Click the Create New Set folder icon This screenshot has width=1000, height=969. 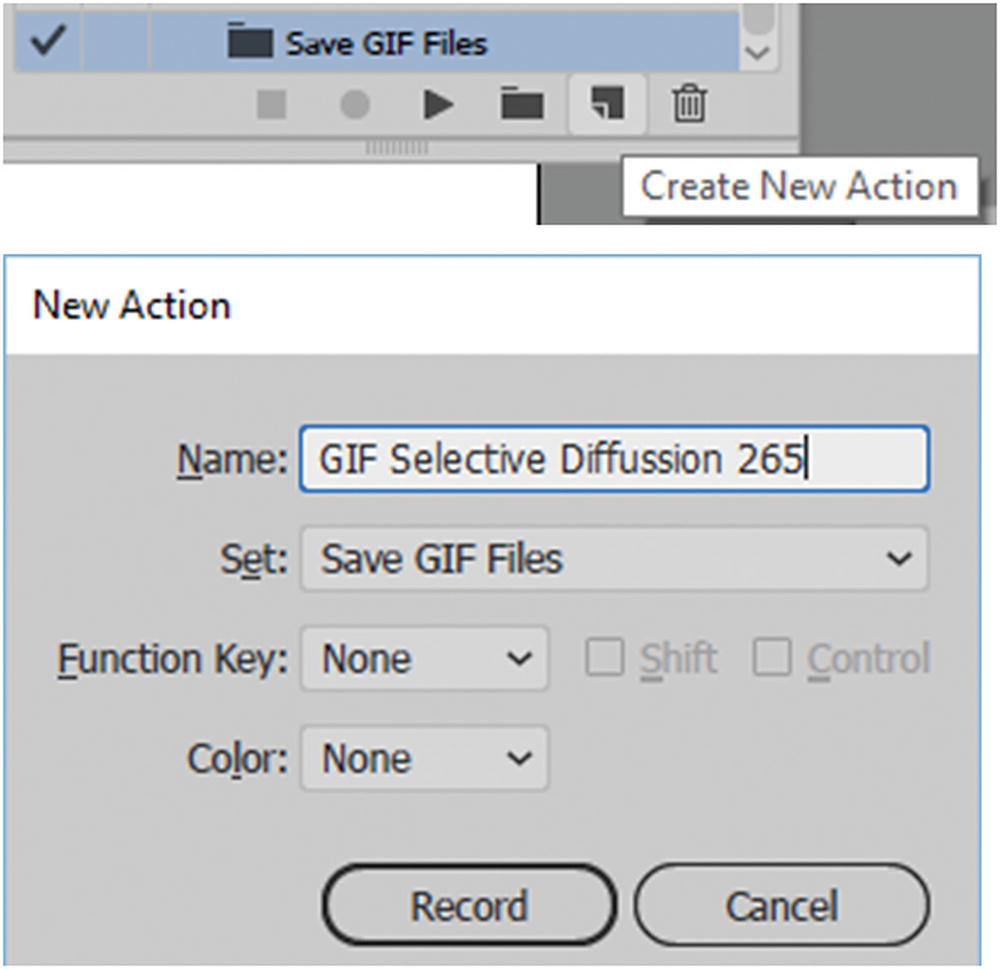coord(521,102)
